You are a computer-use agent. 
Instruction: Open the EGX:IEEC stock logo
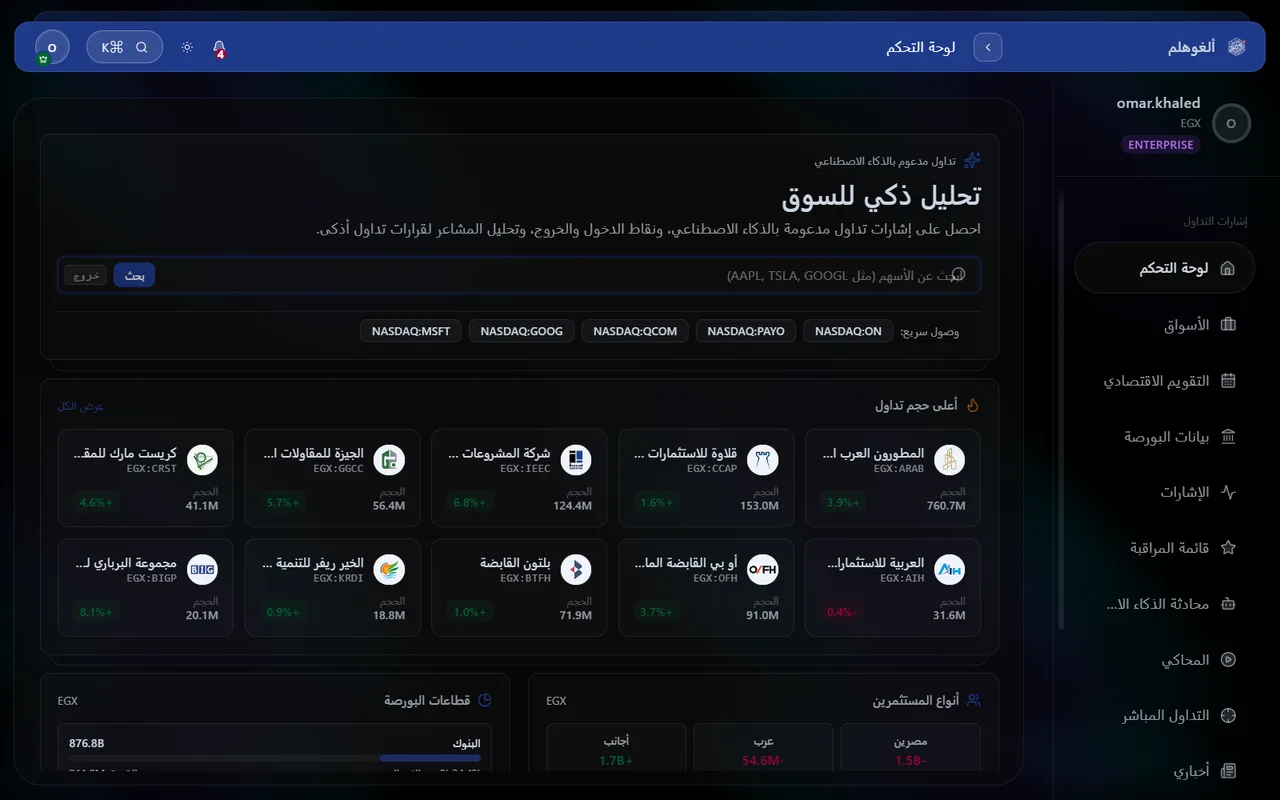point(576,460)
